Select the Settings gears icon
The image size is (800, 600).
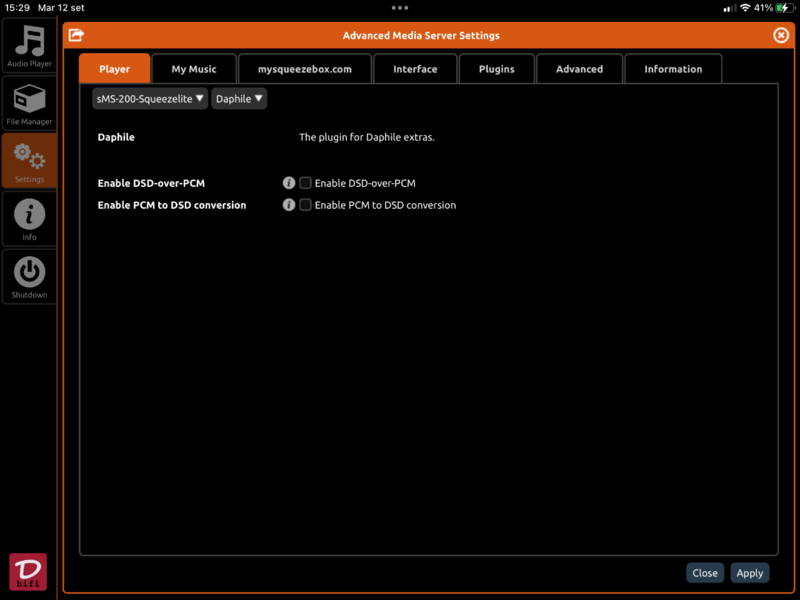click(x=29, y=161)
